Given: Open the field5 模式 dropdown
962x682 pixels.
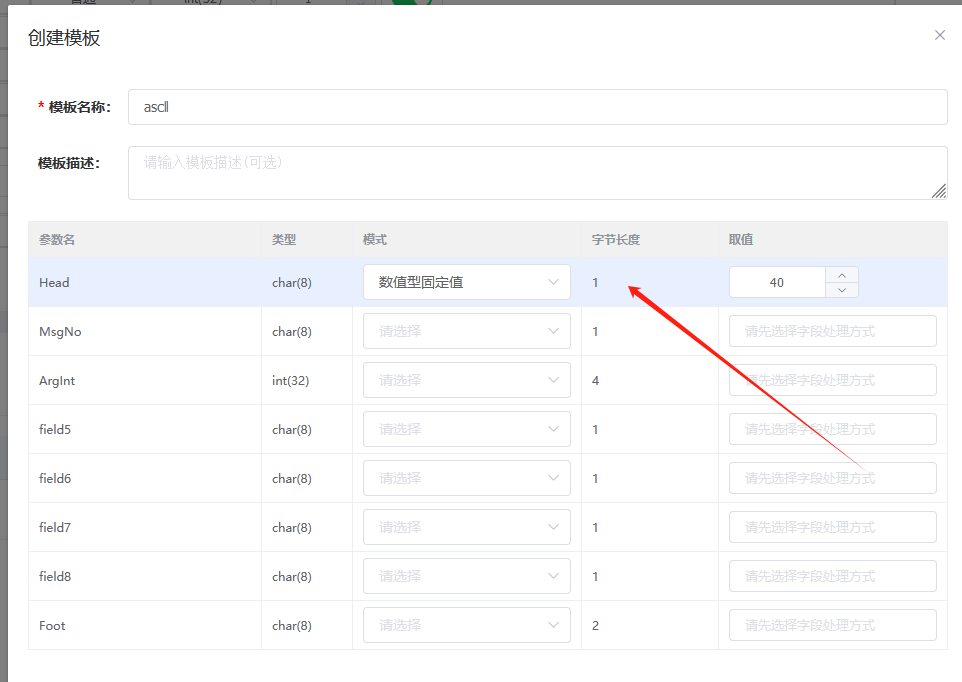Looking at the screenshot, I should [x=466, y=429].
